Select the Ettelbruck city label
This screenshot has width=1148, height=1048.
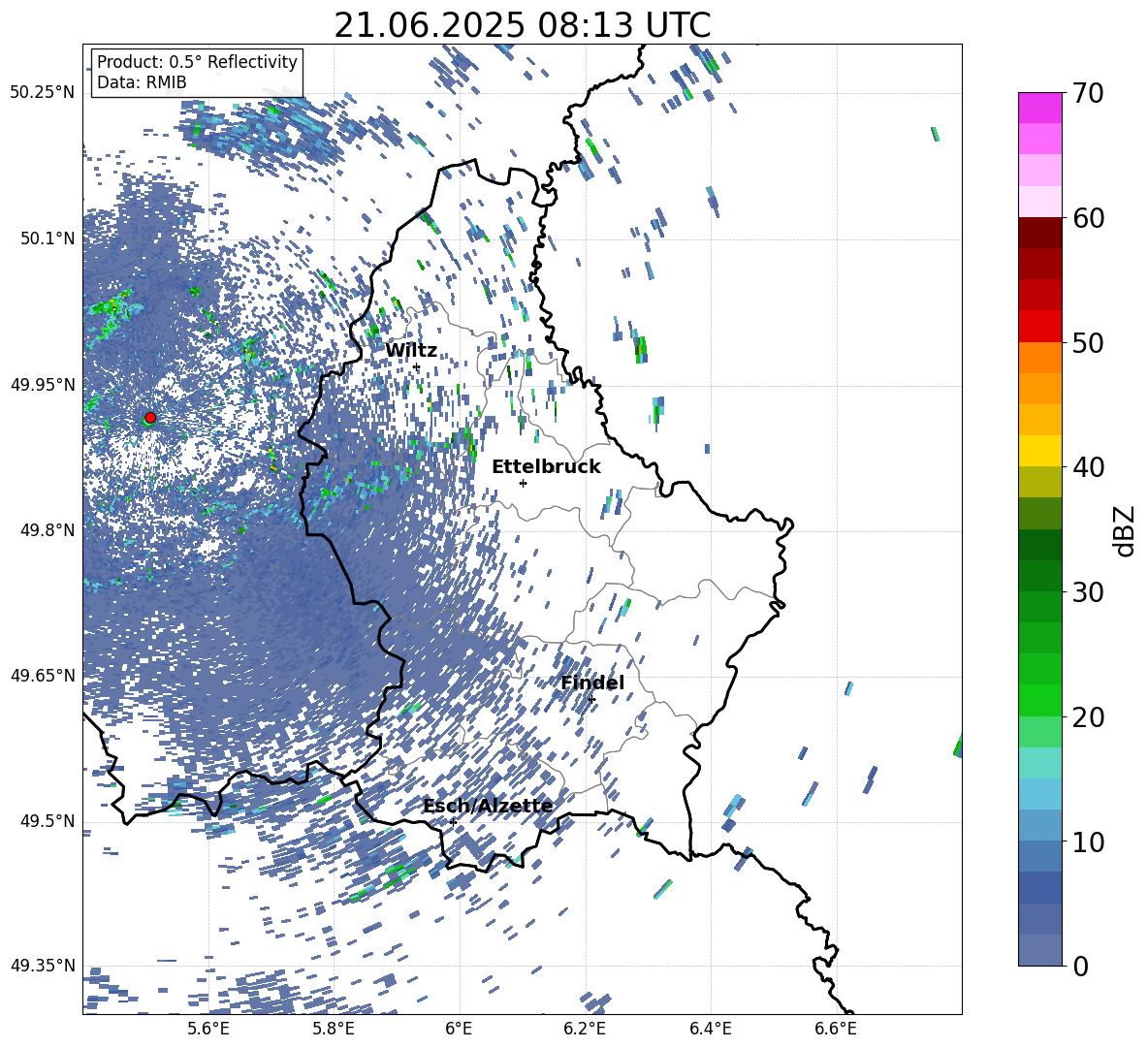[546, 467]
